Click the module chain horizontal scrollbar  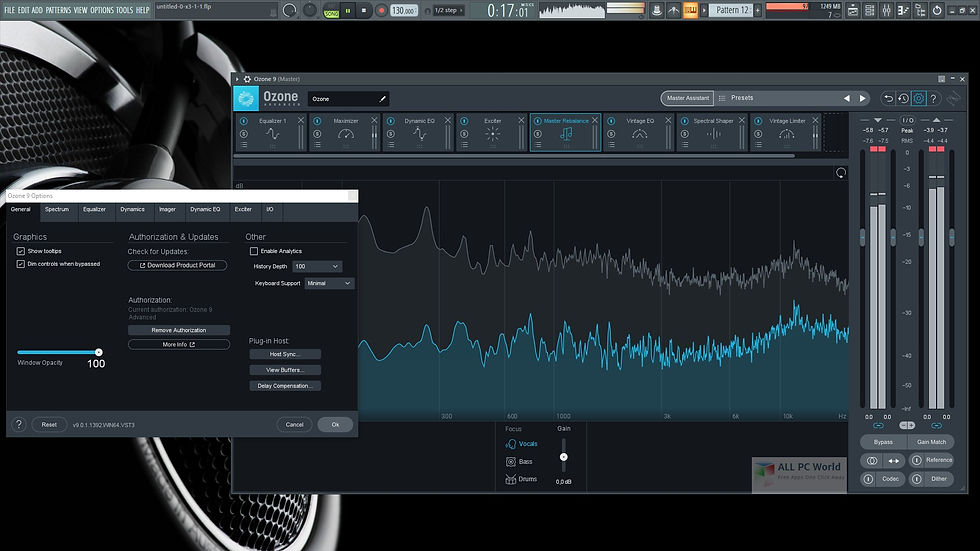tap(514, 156)
